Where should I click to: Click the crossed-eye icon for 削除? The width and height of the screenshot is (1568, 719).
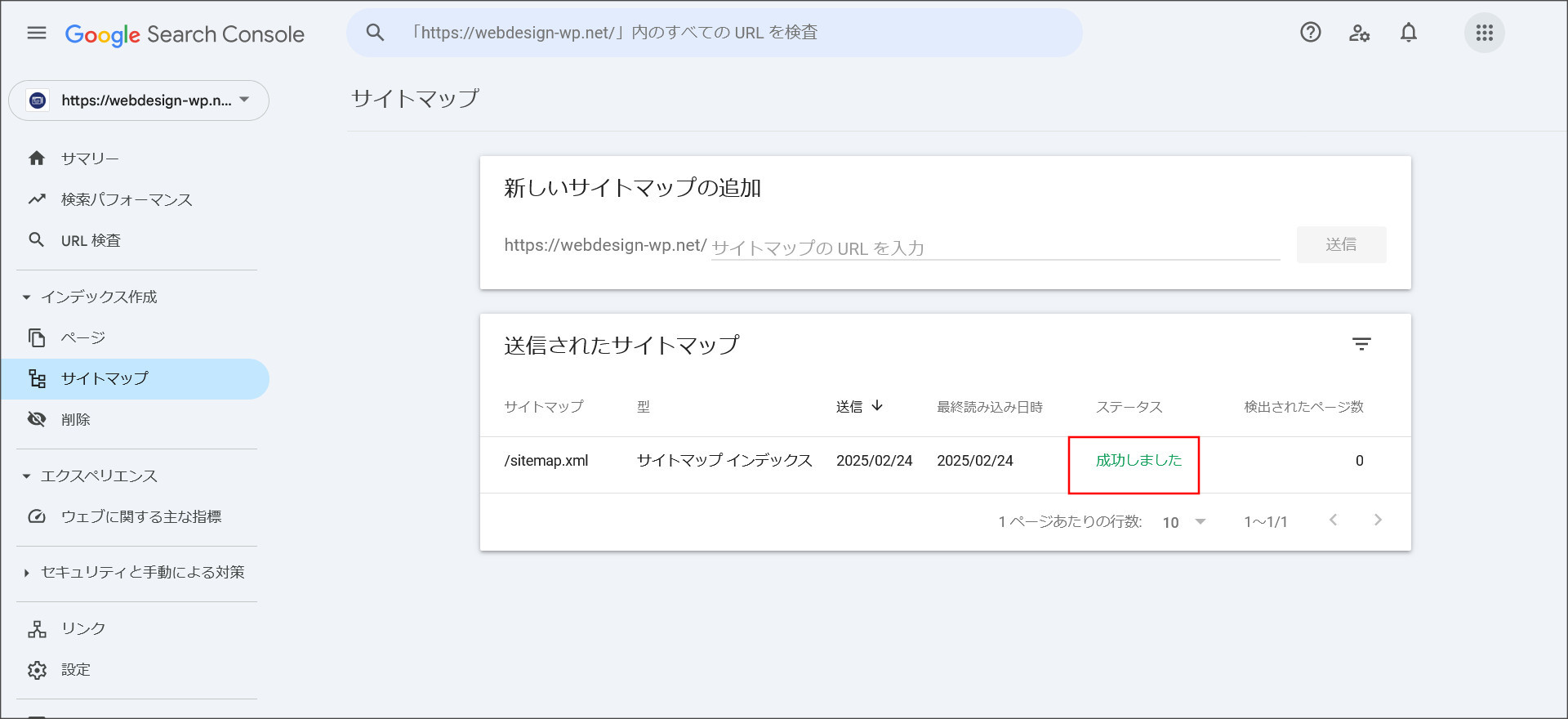click(37, 419)
